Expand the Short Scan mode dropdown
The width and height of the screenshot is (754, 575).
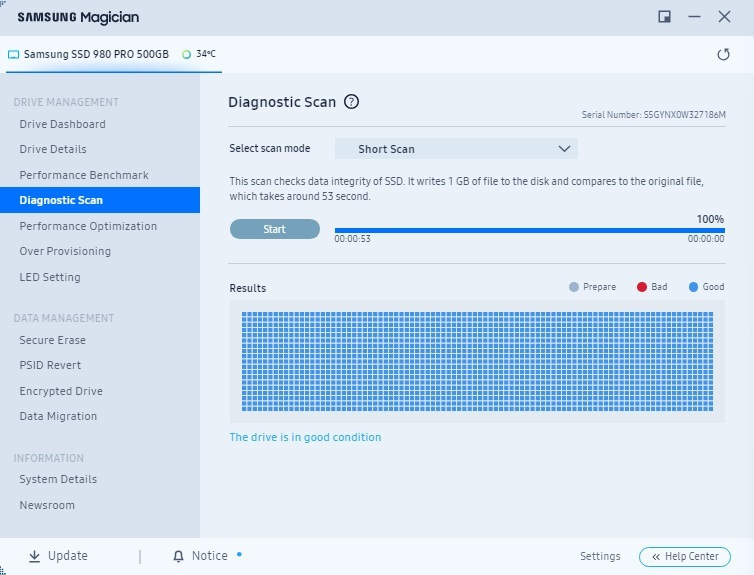pos(456,149)
